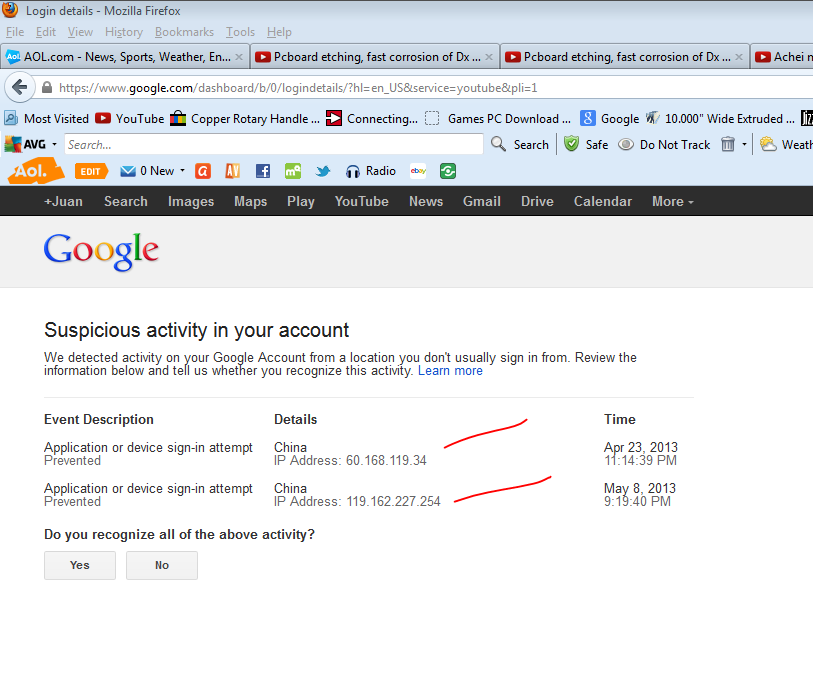Open the View menu
813x697 pixels.
[80, 32]
